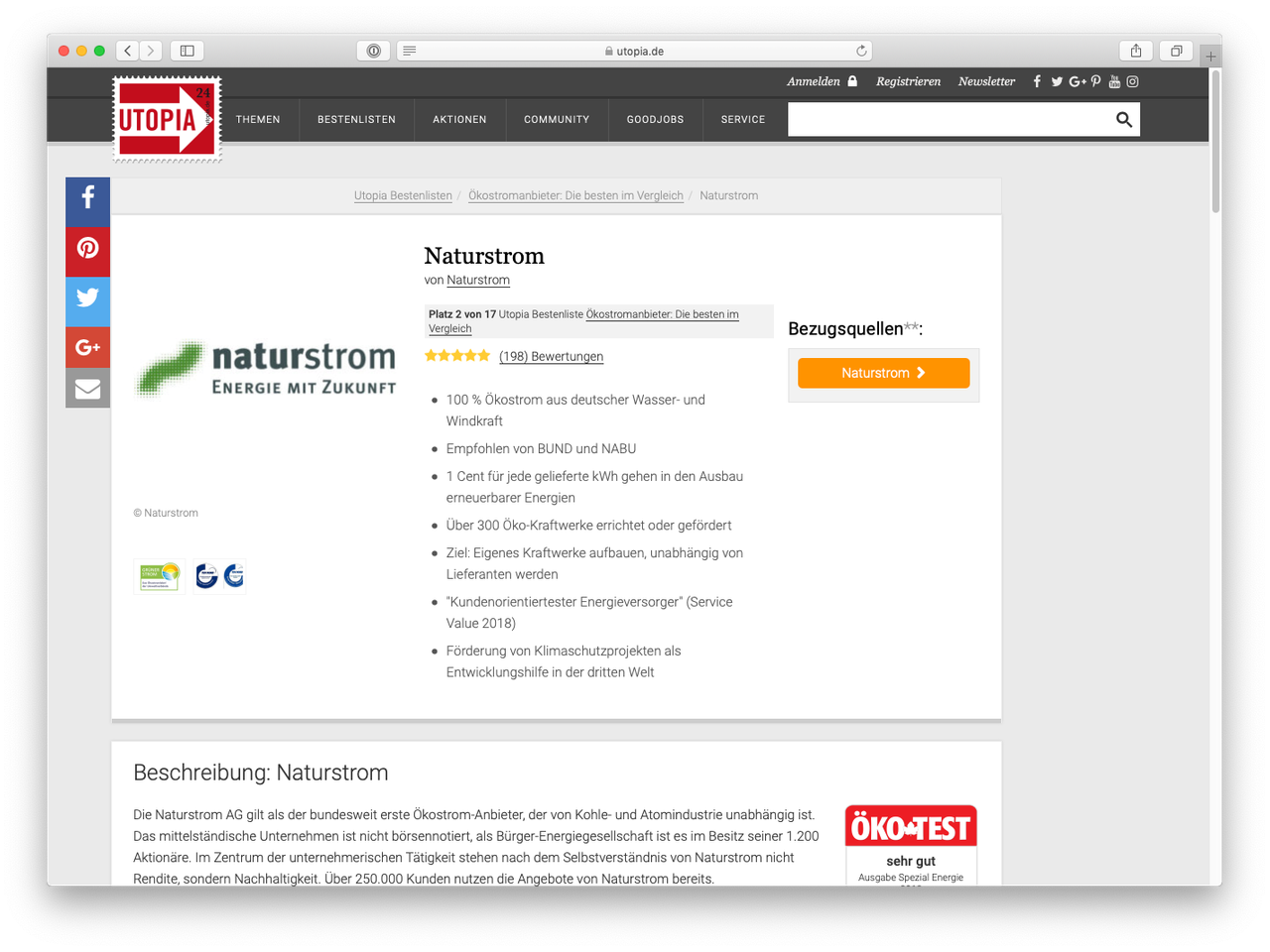This screenshot has height=952, width=1270.
Task: Click the Grüner Strom label badge
Action: [160, 576]
